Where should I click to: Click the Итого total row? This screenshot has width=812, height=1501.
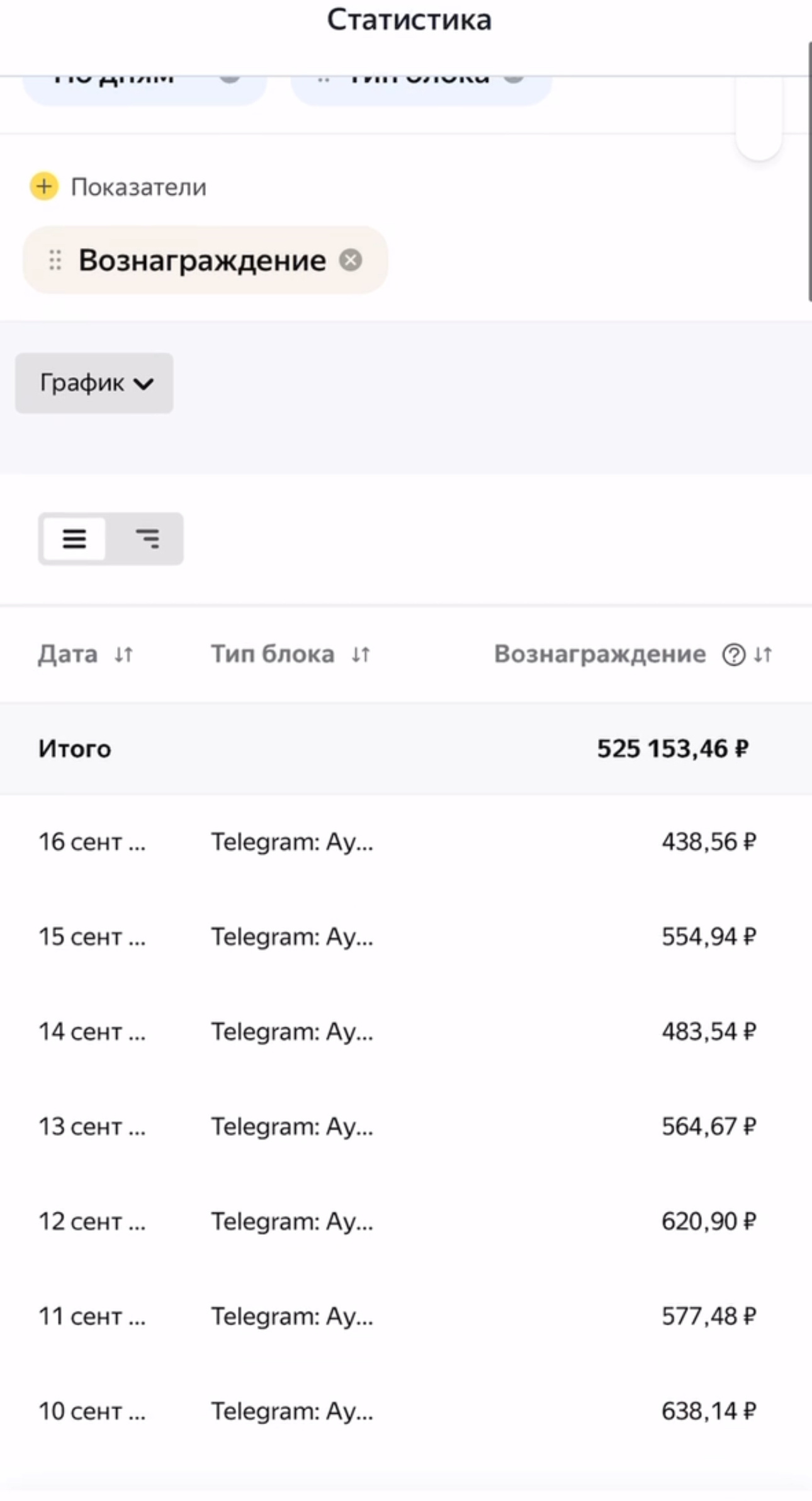[x=74, y=749]
